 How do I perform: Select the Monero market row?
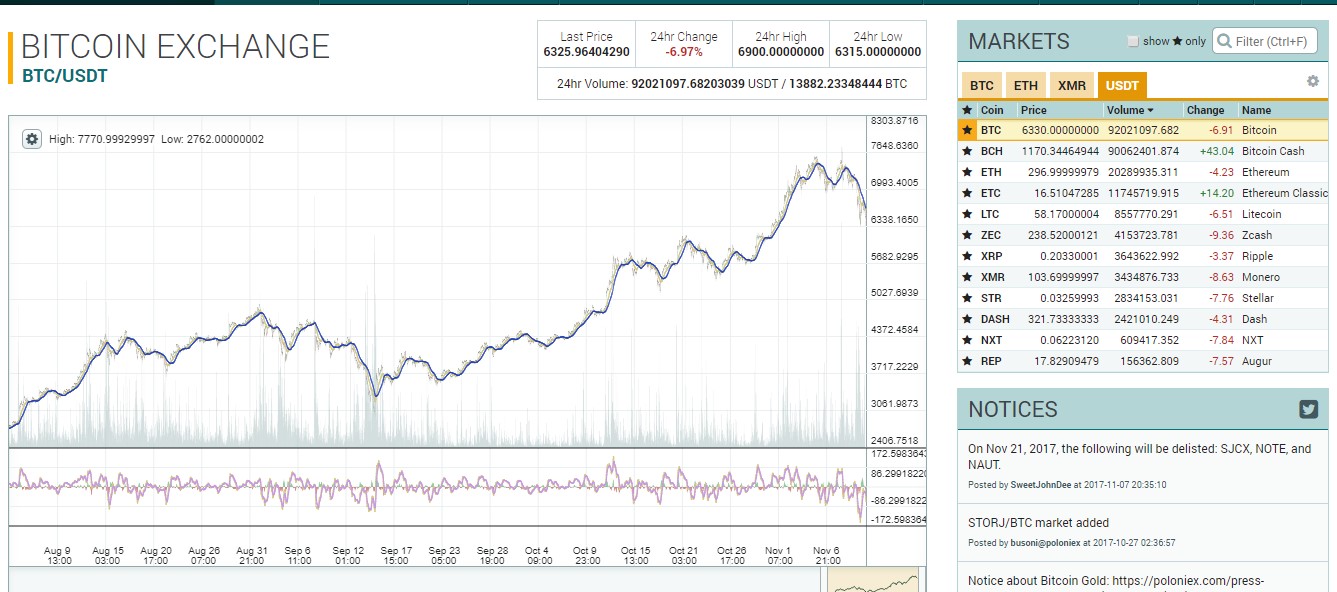pos(1143,277)
